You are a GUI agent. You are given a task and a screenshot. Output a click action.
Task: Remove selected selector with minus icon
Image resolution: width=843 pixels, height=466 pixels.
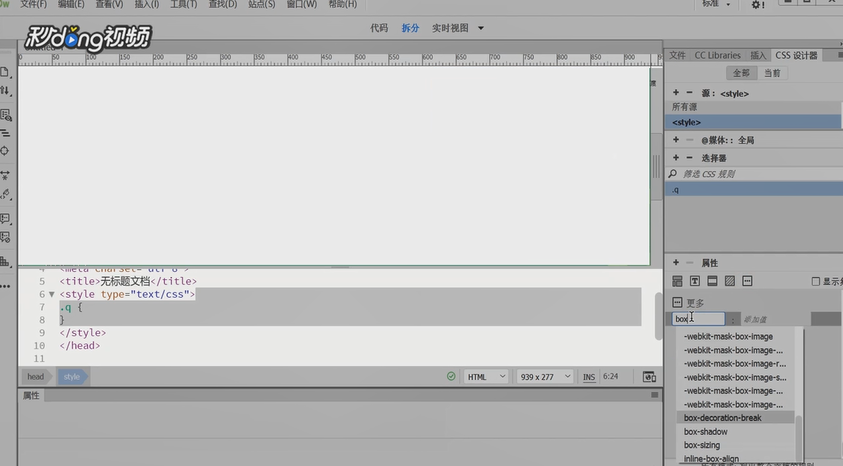pos(689,157)
